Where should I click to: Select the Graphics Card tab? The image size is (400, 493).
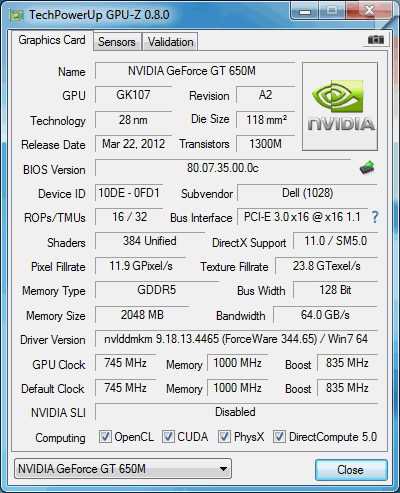(x=52, y=40)
